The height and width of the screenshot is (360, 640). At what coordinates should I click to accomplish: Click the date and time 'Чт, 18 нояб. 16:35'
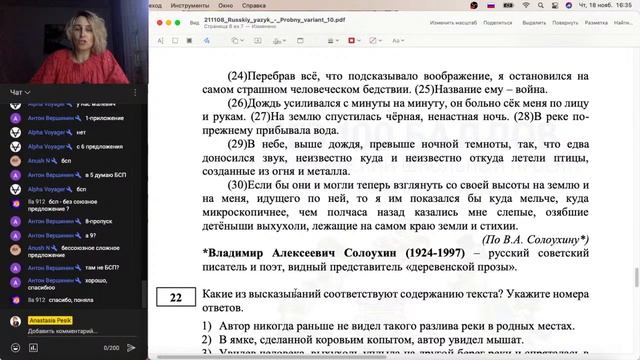[605, 6]
